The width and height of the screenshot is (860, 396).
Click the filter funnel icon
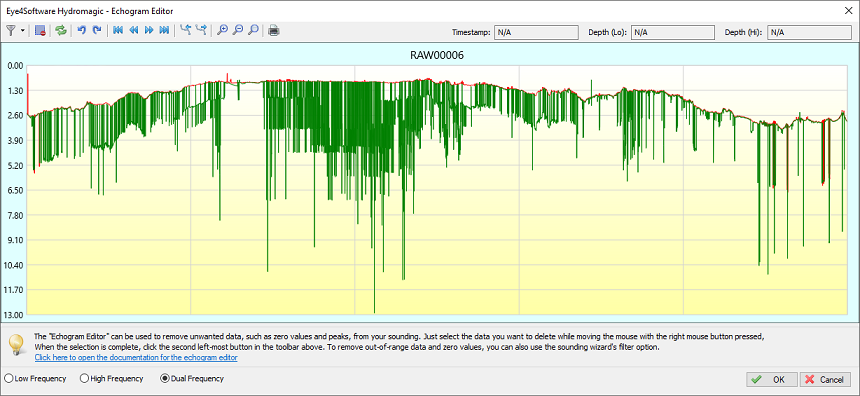[10, 31]
